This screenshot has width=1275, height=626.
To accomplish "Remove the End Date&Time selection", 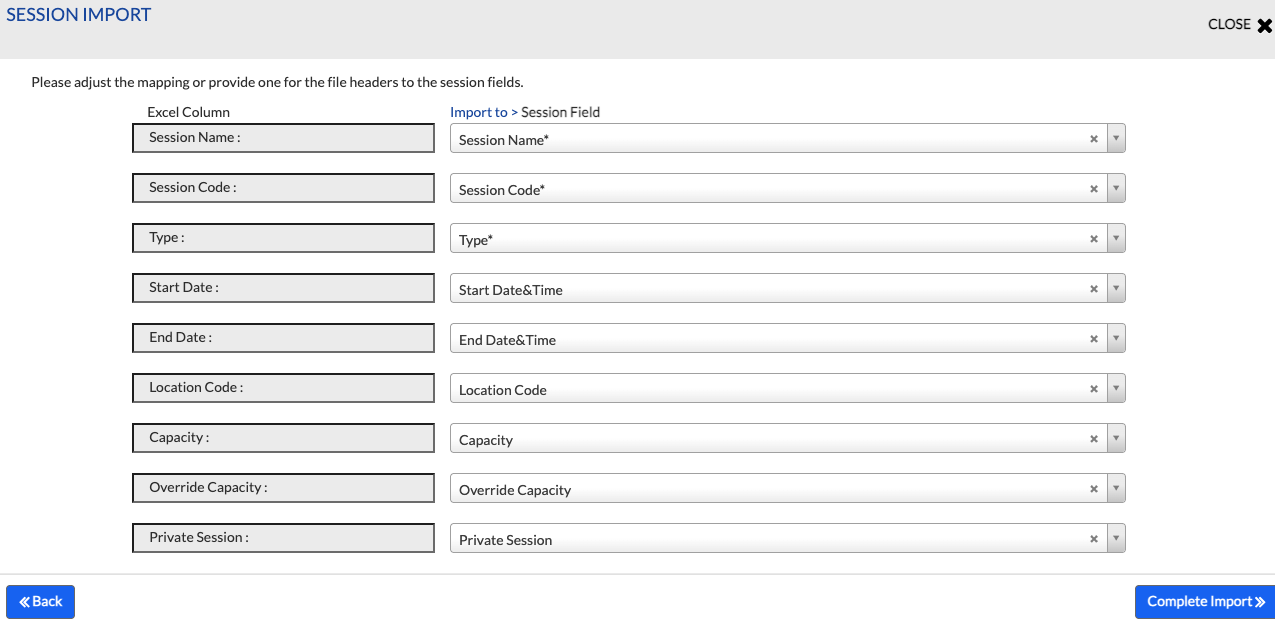I will pyautogui.click(x=1094, y=339).
